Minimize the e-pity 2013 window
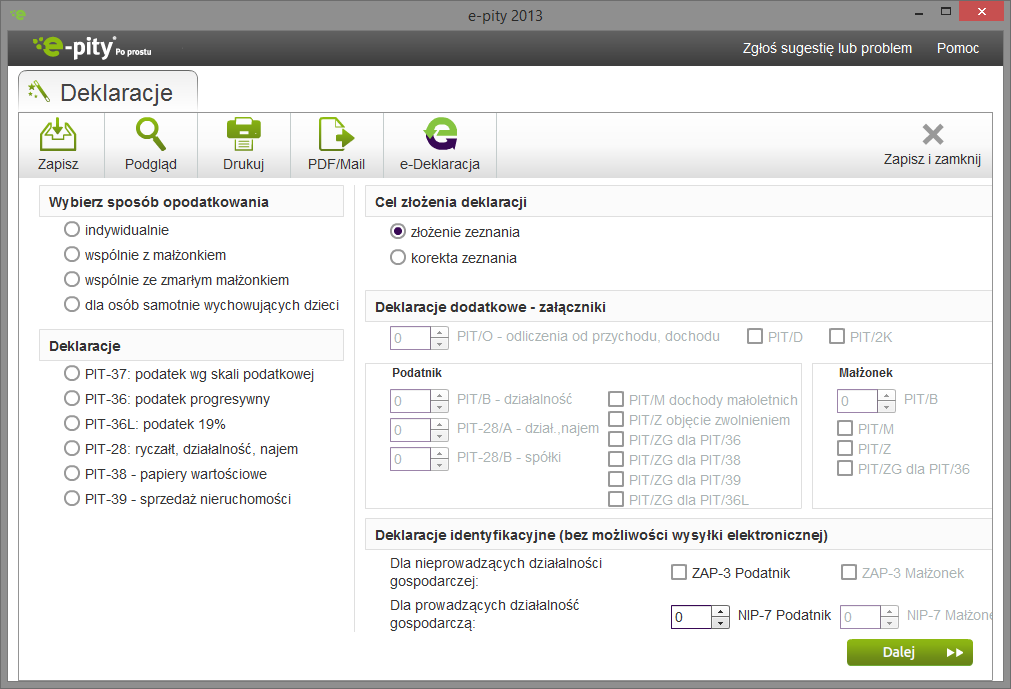1011x689 pixels. point(919,12)
